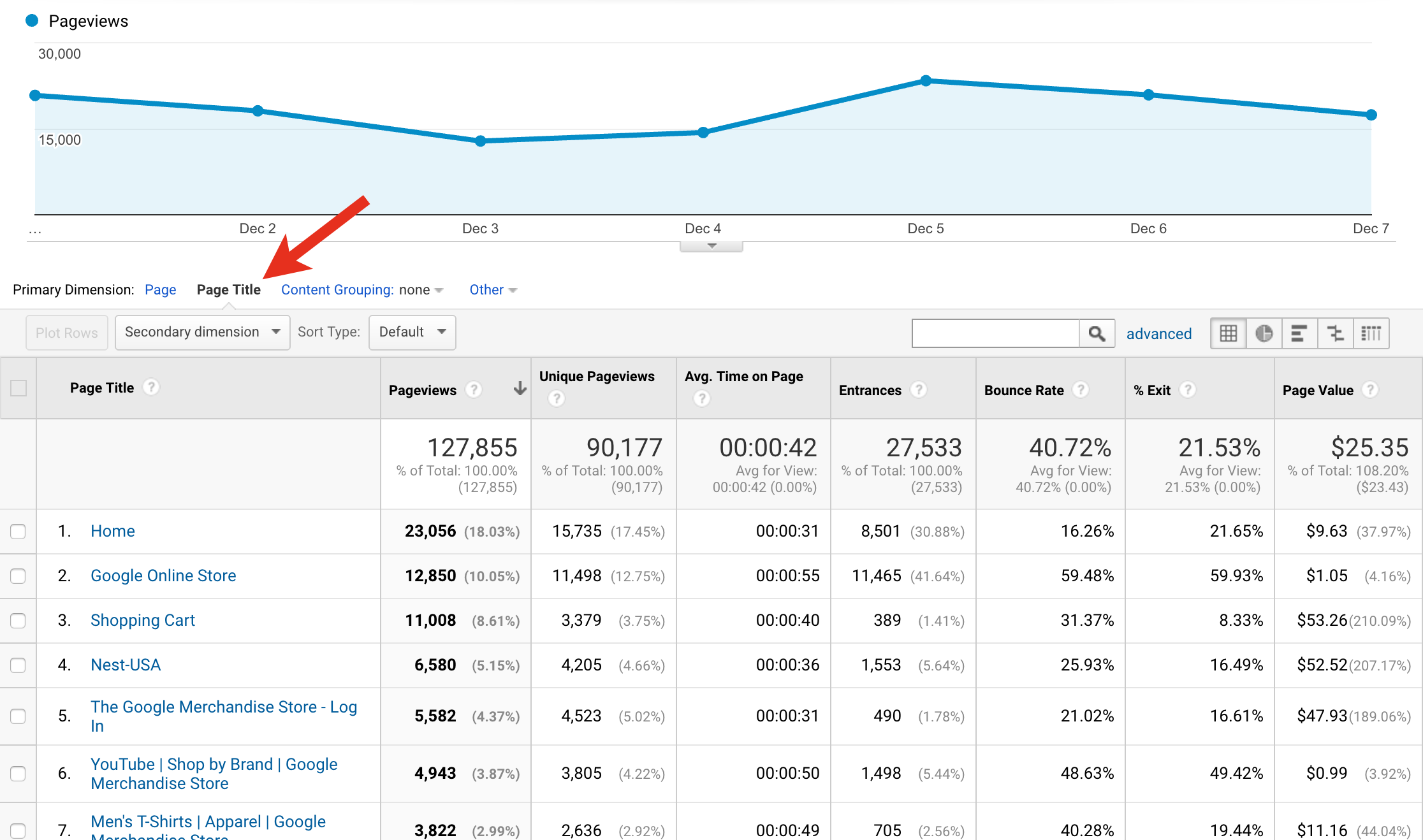The width and height of the screenshot is (1423, 840).
Task: Open the Pivot table view
Action: (1371, 333)
